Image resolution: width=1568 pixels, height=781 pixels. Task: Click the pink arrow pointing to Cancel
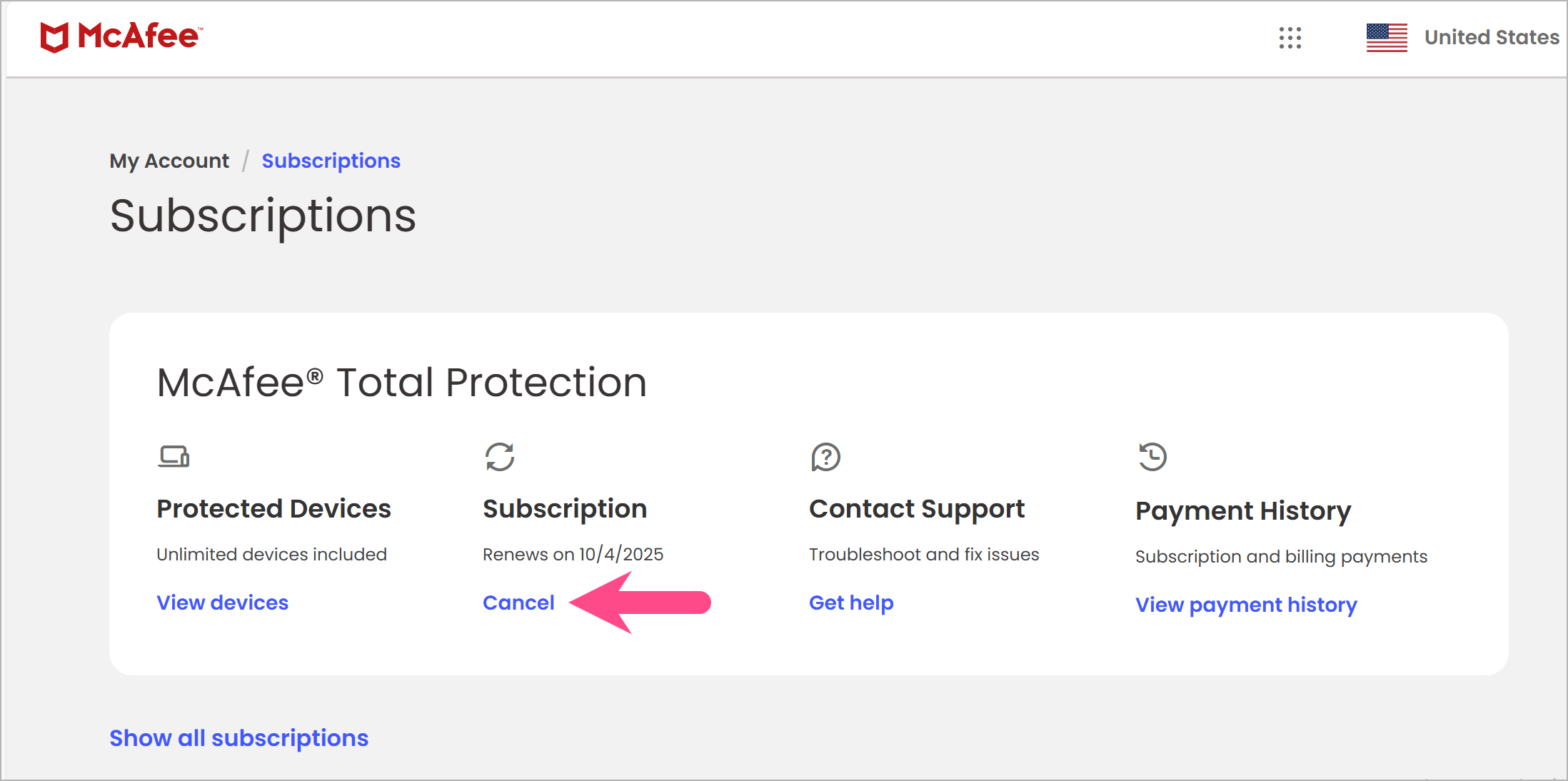640,602
